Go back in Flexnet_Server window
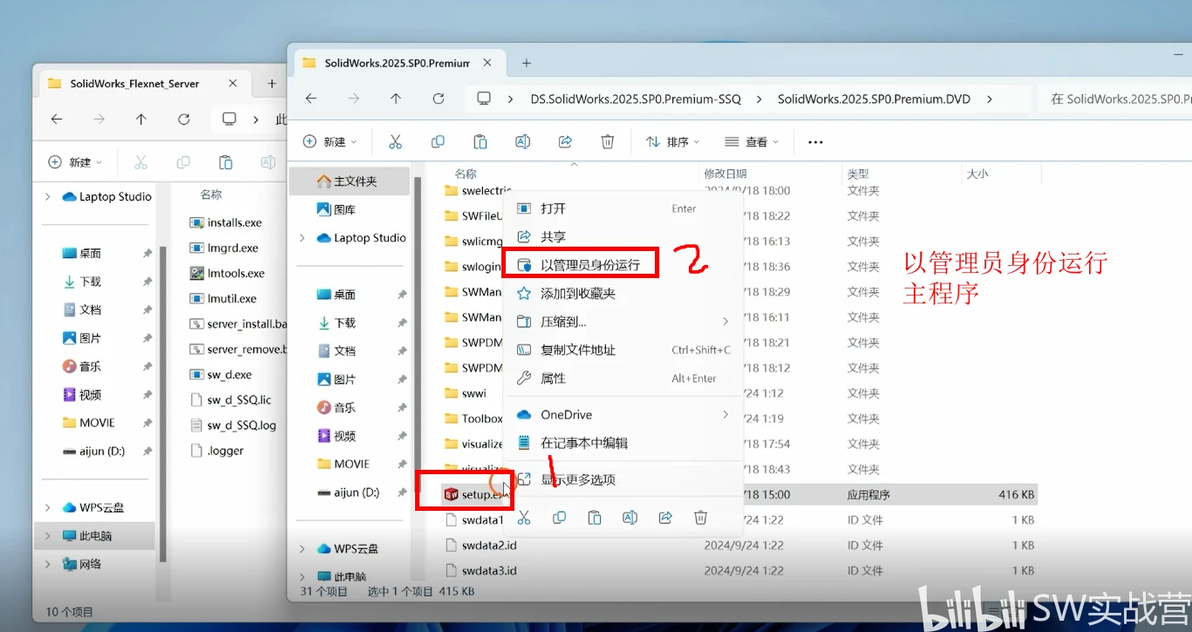 (x=56, y=119)
